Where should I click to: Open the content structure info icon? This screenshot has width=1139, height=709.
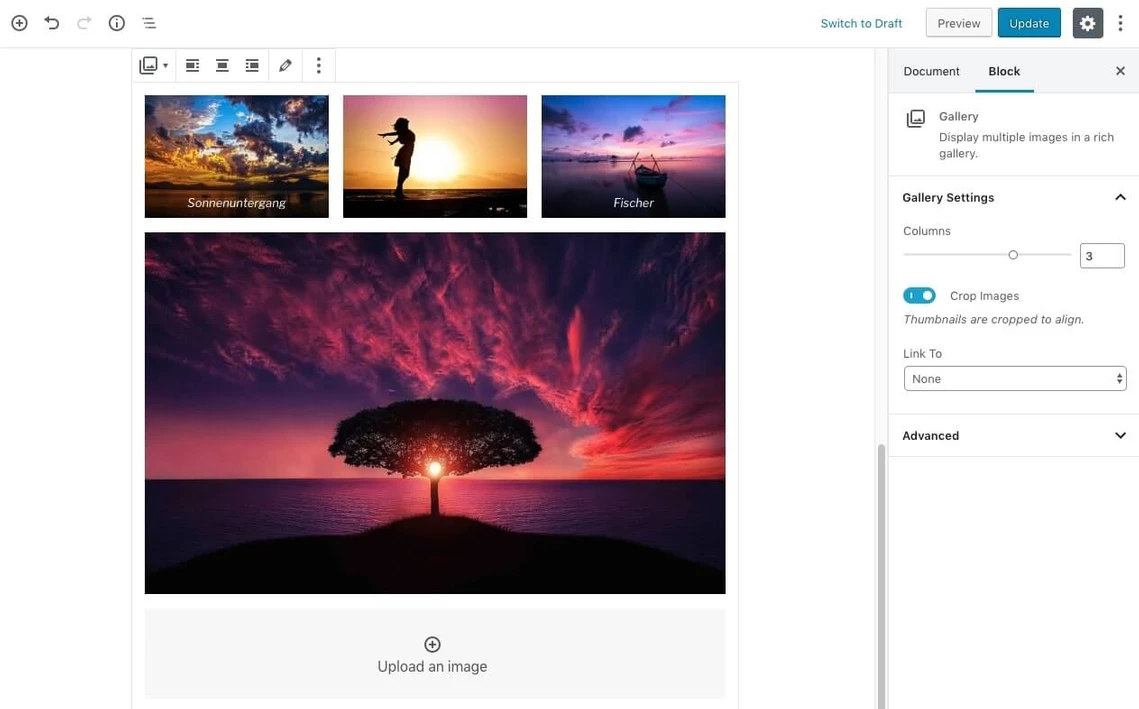[x=117, y=23]
